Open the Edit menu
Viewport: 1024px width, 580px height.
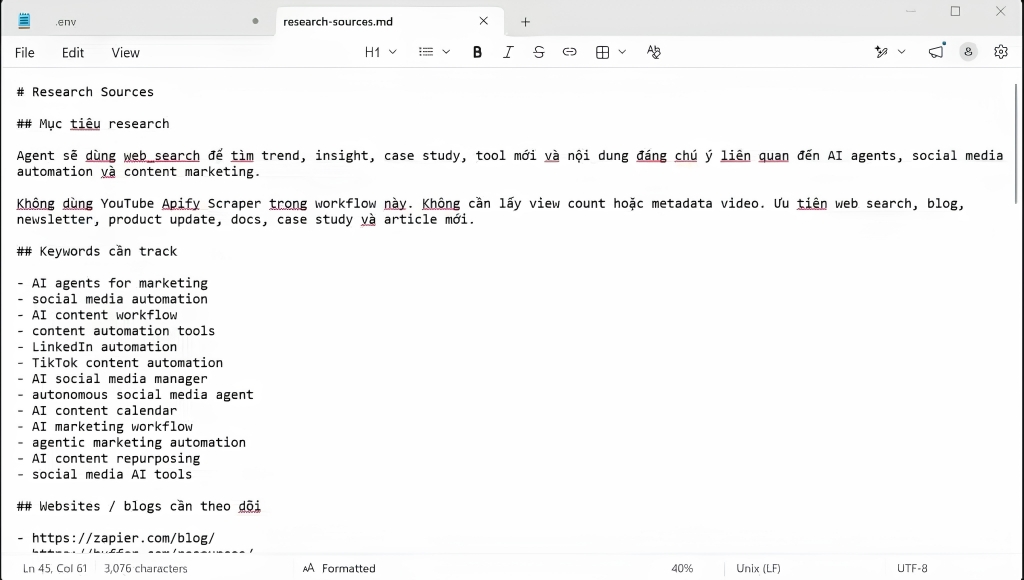(x=72, y=52)
